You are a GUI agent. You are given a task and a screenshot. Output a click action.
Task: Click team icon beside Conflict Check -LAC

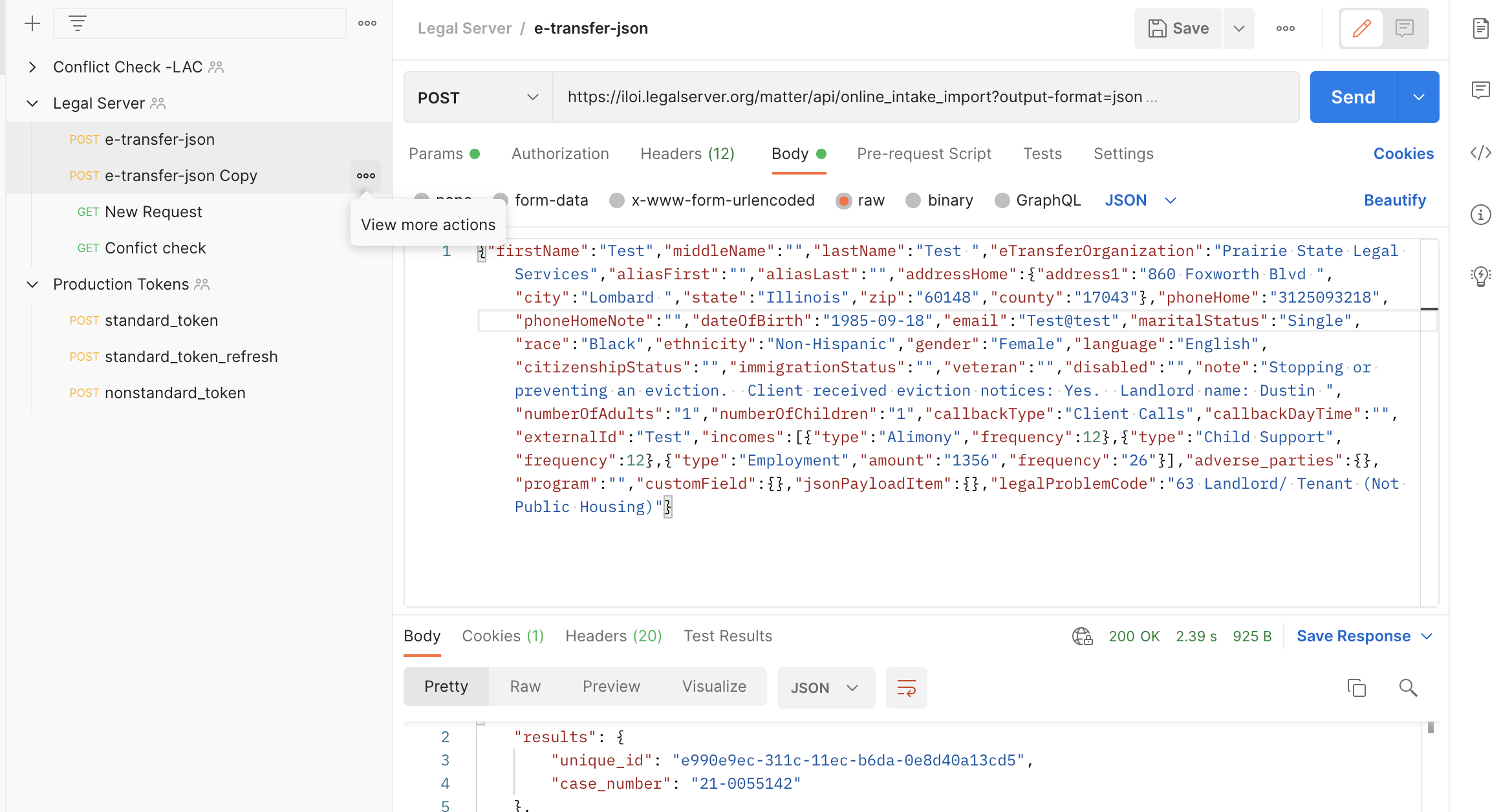coord(216,67)
